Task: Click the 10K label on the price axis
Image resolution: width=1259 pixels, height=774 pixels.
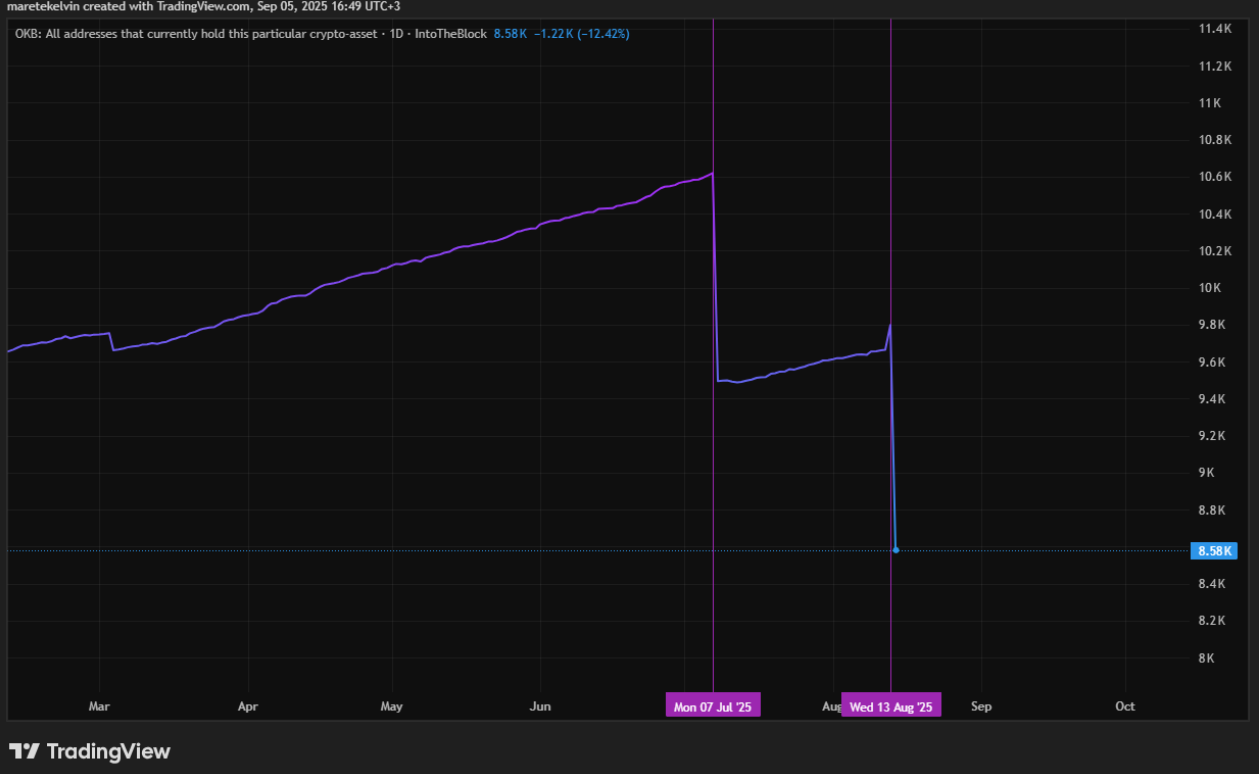Action: (1210, 288)
